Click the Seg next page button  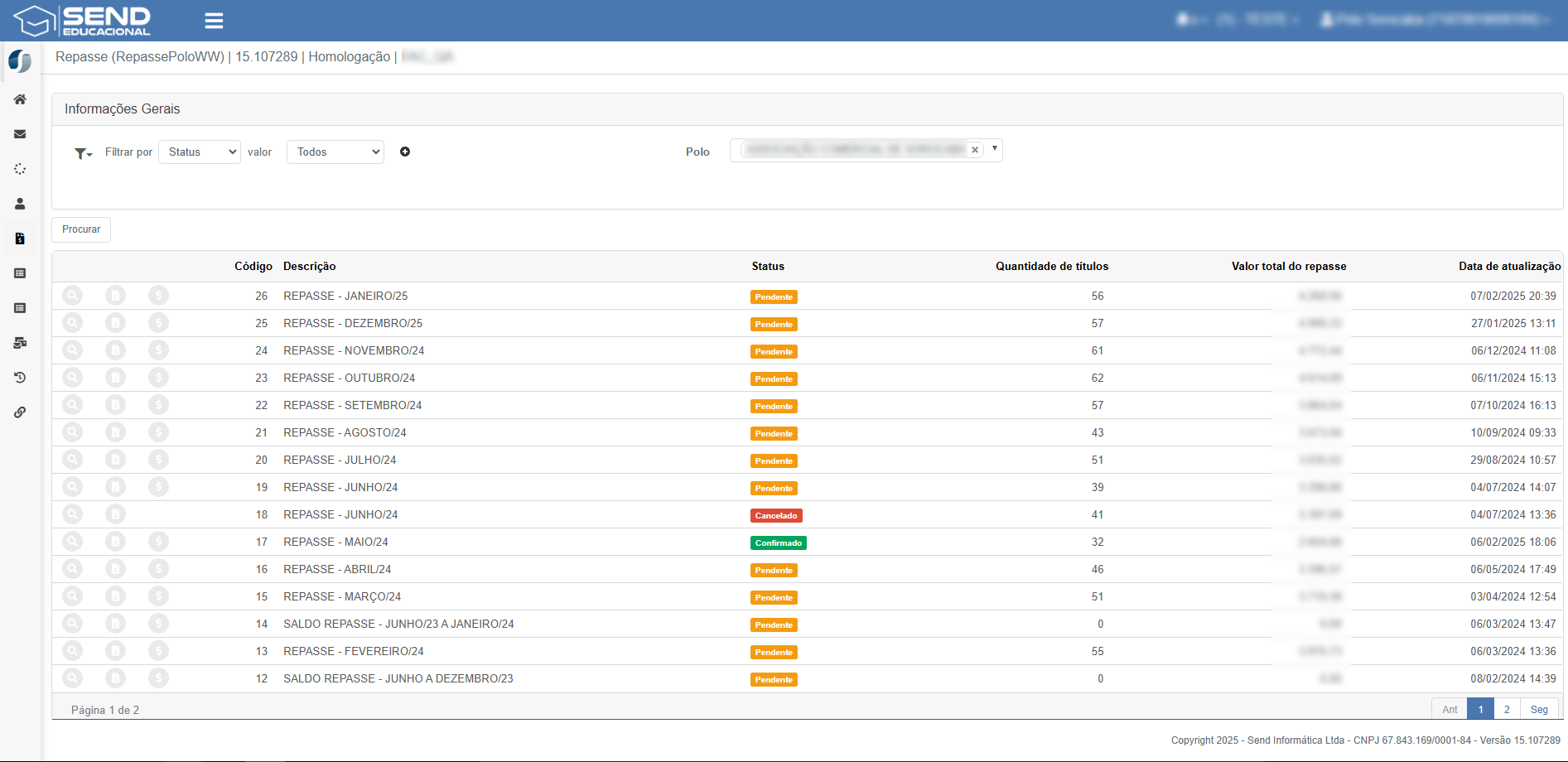[1539, 709]
